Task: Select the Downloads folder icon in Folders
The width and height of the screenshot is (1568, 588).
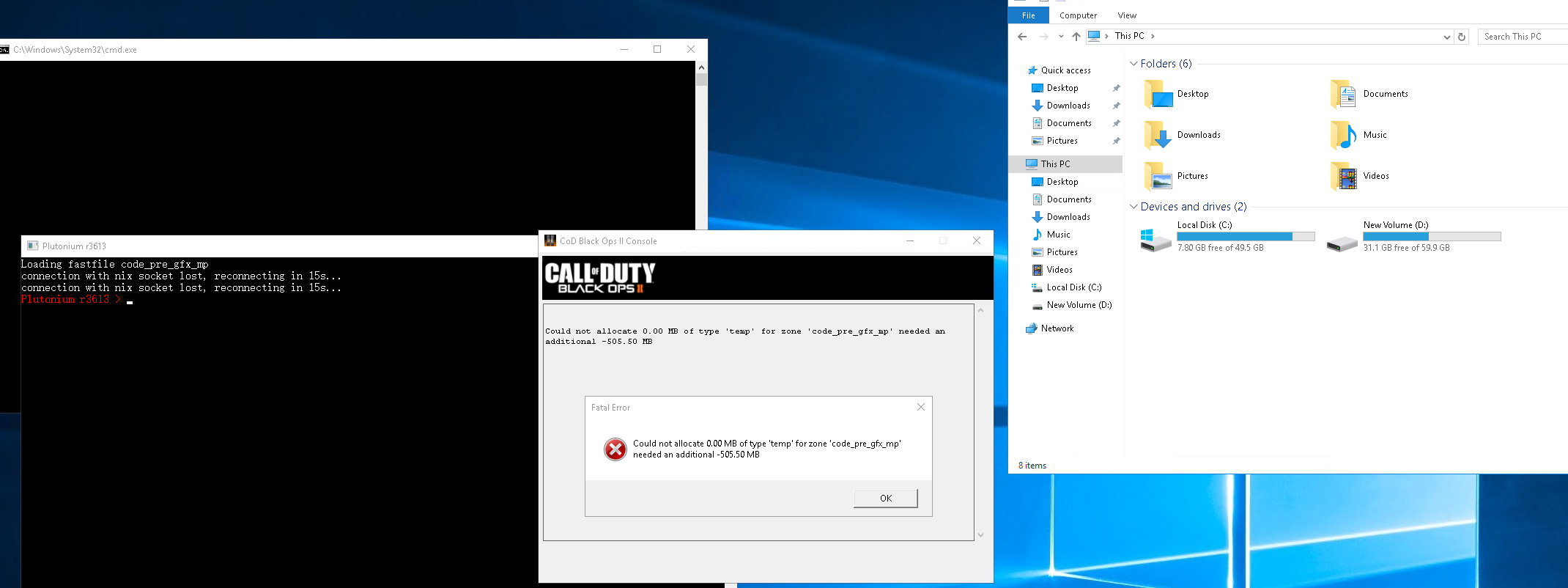Action: [1158, 136]
